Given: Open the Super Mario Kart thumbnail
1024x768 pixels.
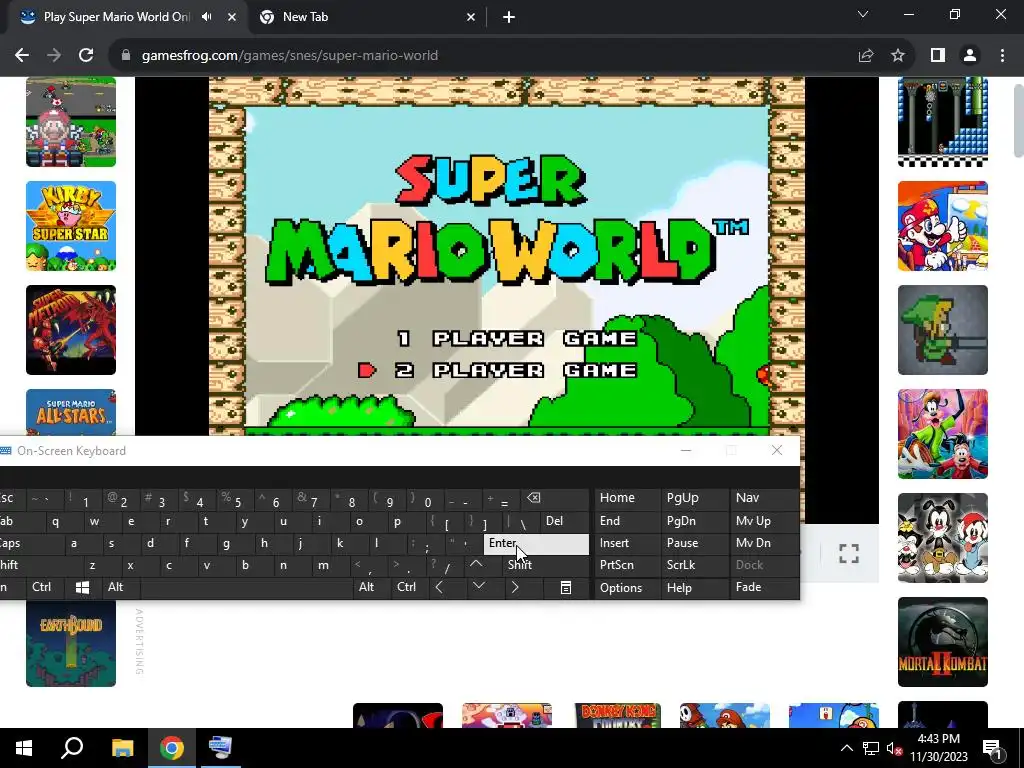Looking at the screenshot, I should 71,121.
